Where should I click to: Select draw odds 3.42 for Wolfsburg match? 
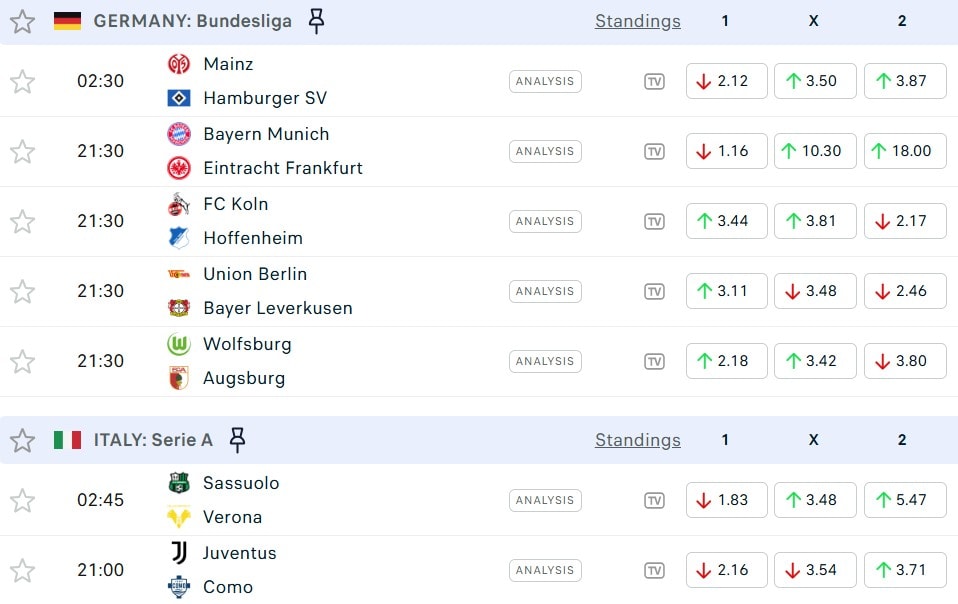(814, 361)
